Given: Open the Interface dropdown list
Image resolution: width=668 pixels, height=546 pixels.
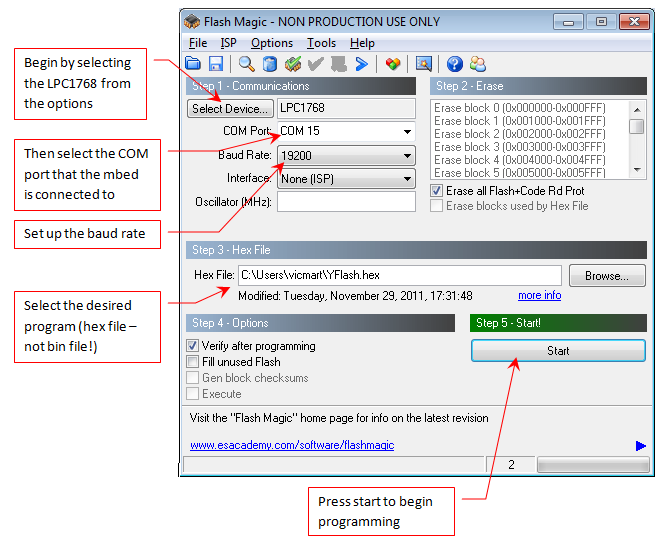Looking at the screenshot, I should click(407, 179).
